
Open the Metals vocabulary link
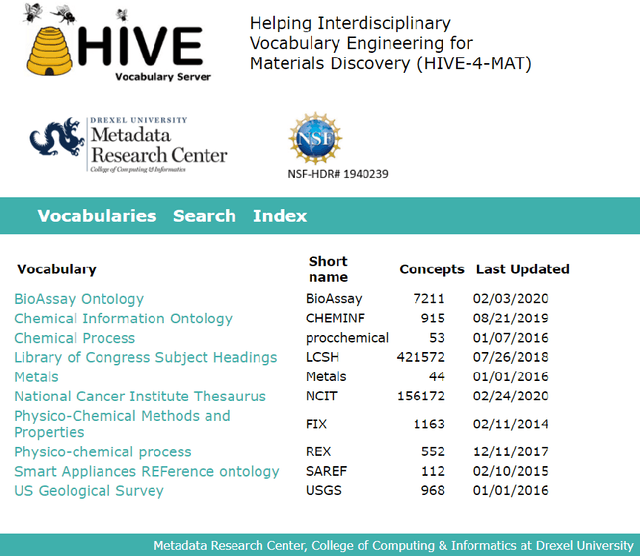[x=36, y=377]
